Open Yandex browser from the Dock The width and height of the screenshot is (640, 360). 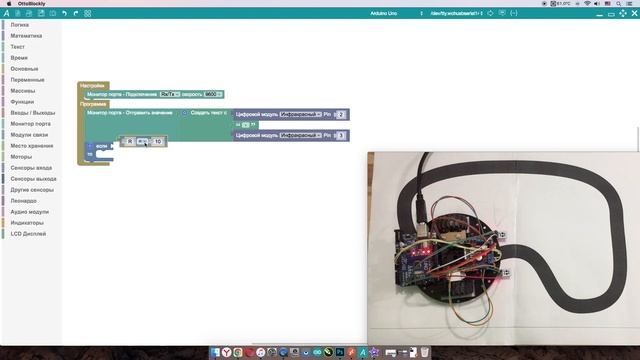(227, 352)
